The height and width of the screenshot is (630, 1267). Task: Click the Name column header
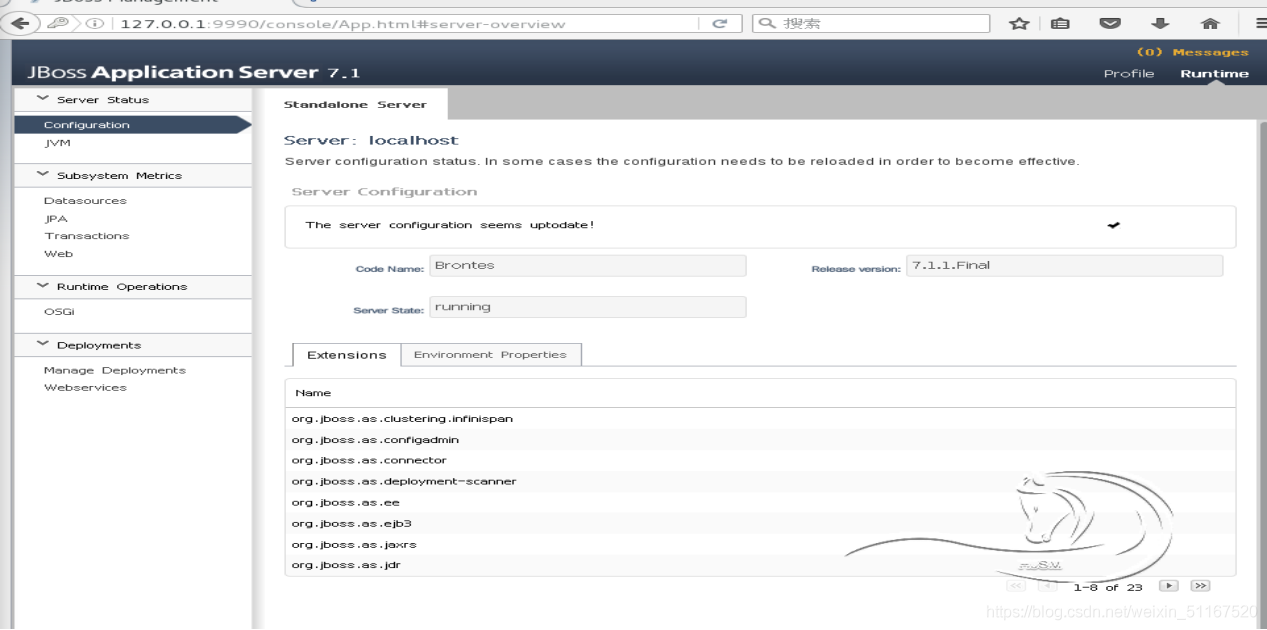(313, 393)
